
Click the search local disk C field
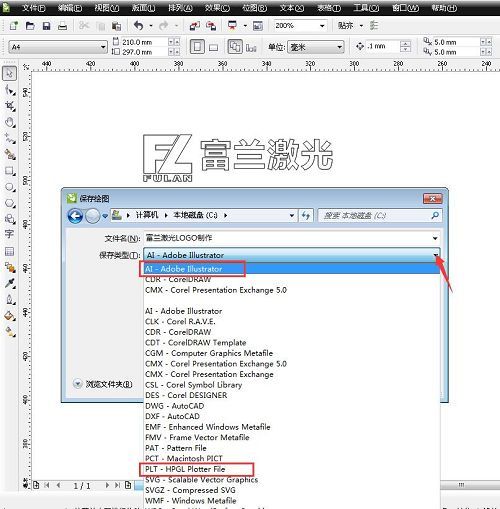380,216
